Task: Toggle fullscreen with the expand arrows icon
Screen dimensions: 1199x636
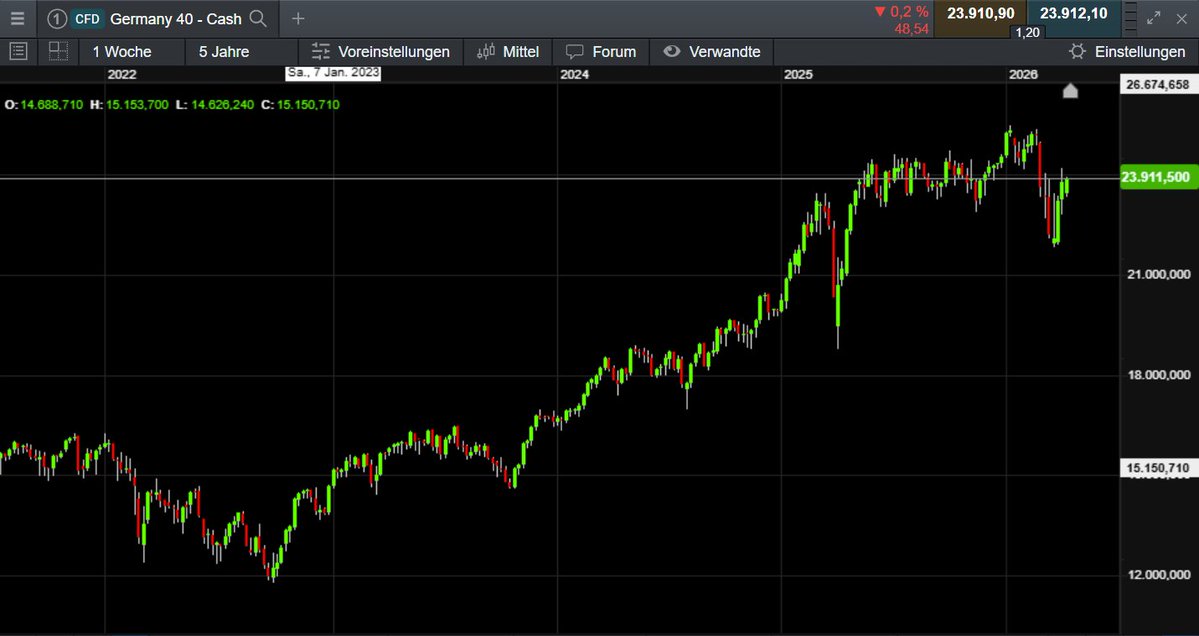Action: 1153,18
